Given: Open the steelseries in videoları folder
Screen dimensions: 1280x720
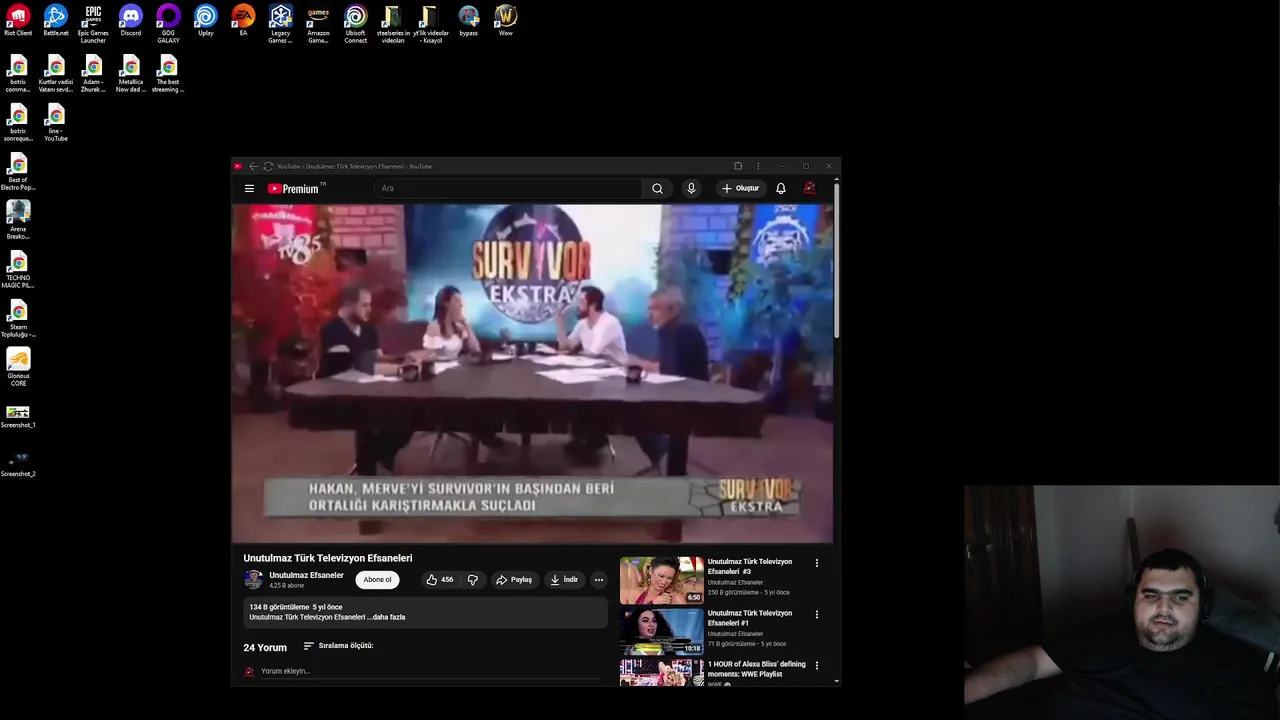Looking at the screenshot, I should (393, 24).
